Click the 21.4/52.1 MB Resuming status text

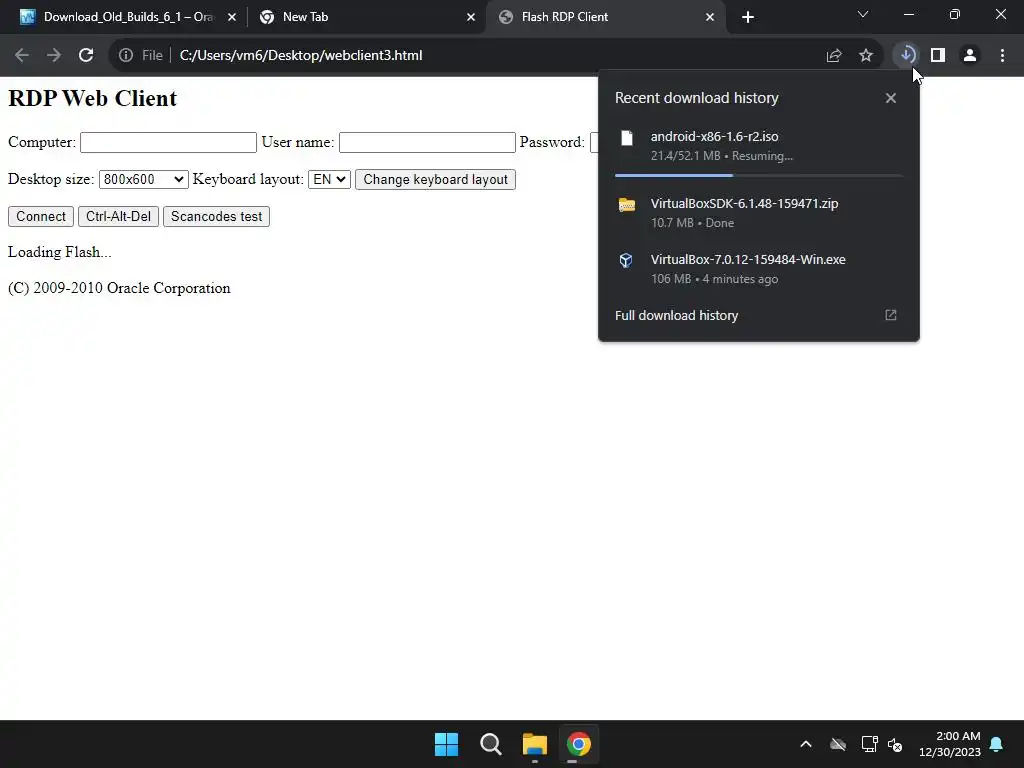coord(722,156)
